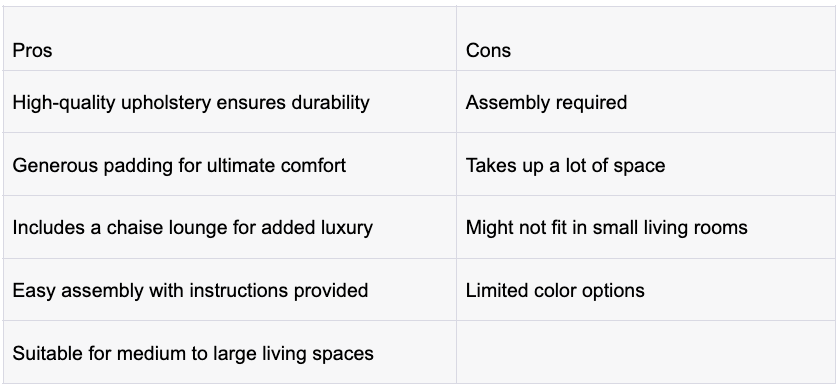The image size is (840, 392).
Task: Click Easy assembly with instructions provided cell
Action: [230, 290]
